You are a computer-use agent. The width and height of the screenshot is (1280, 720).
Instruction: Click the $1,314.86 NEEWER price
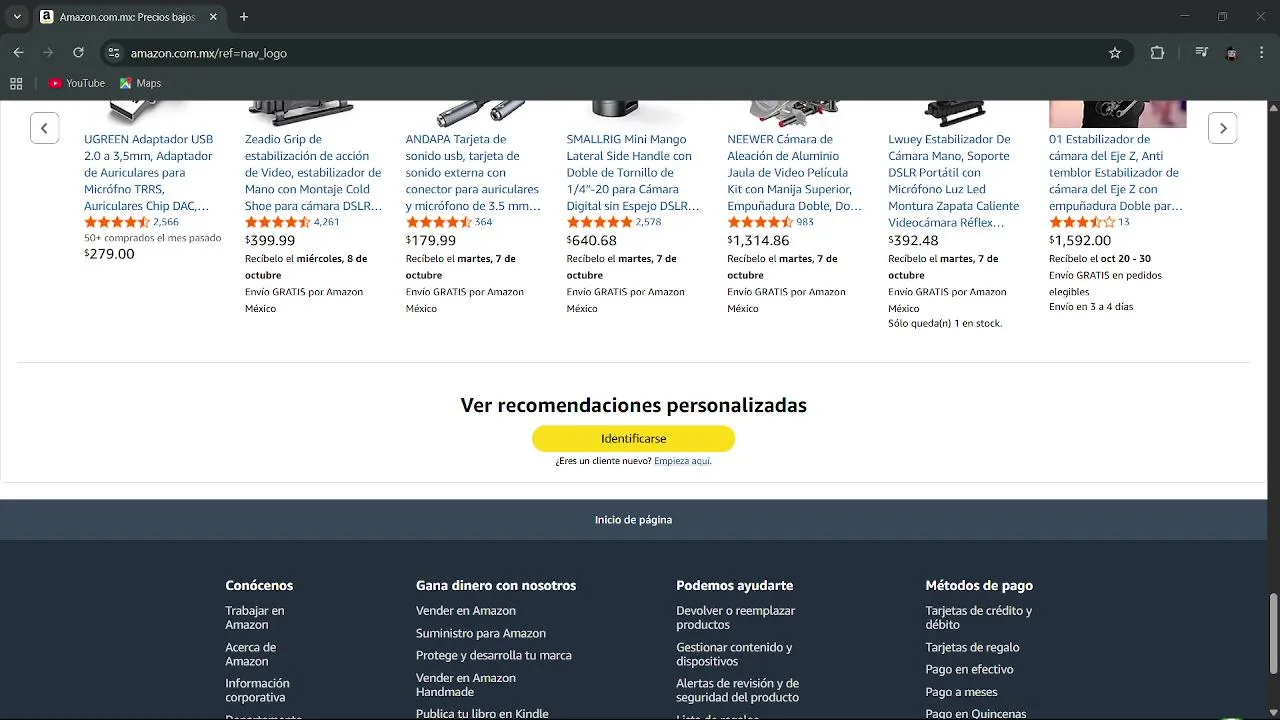(758, 240)
